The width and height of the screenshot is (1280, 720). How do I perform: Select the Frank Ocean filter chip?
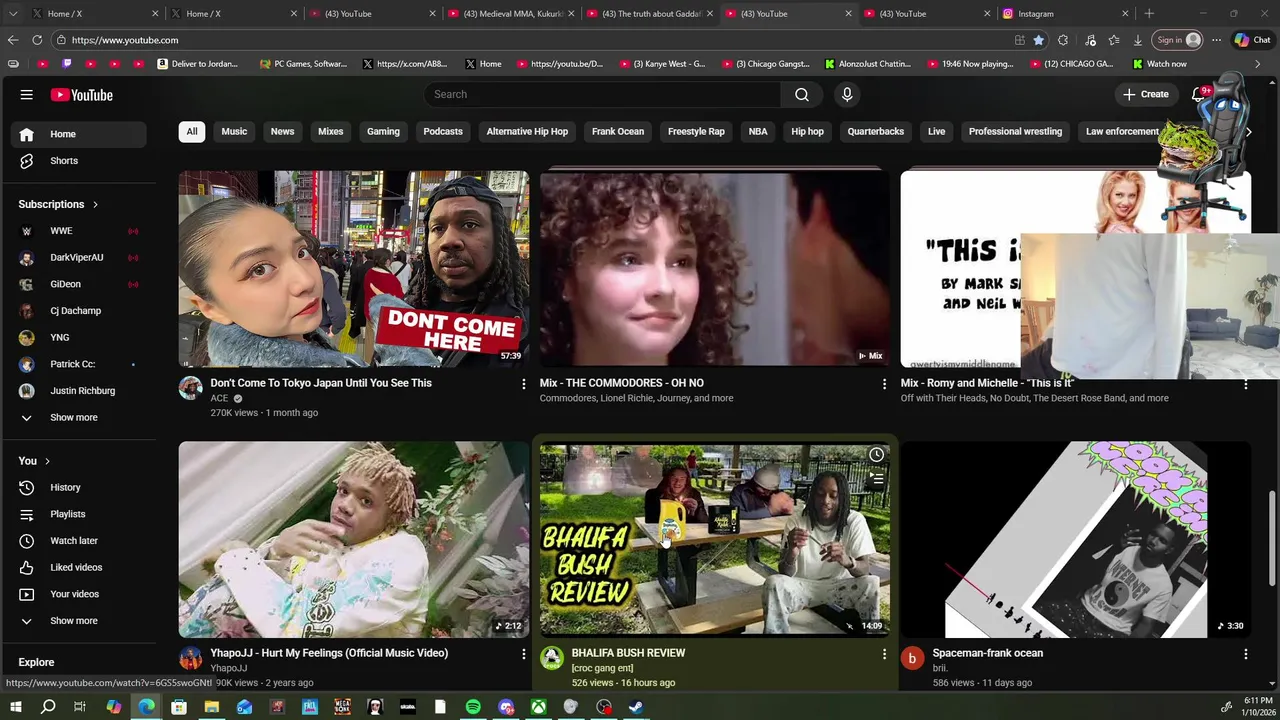pyautogui.click(x=618, y=131)
